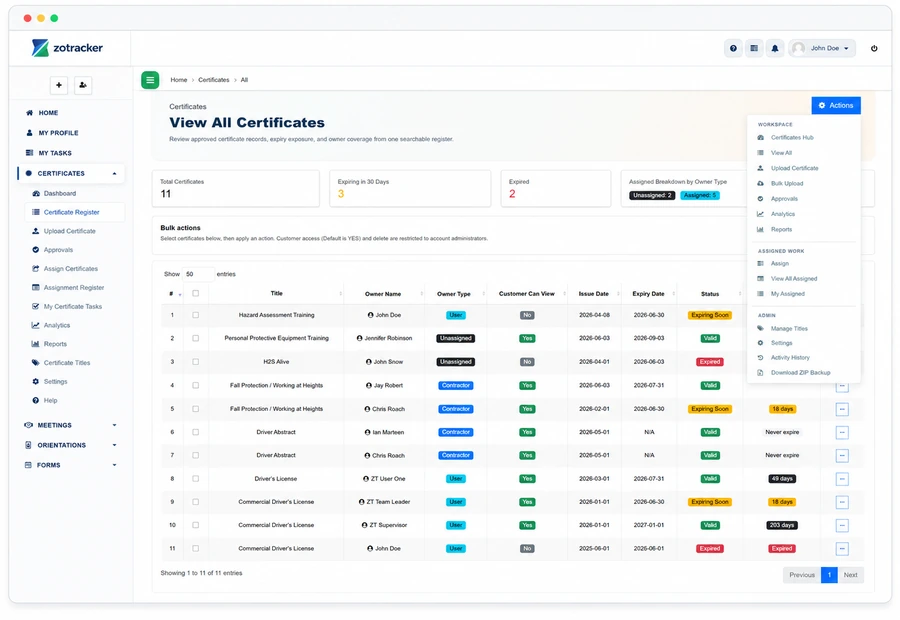Select Manage Titles in Actions menu
The height and width of the screenshot is (620, 900).
(789, 329)
